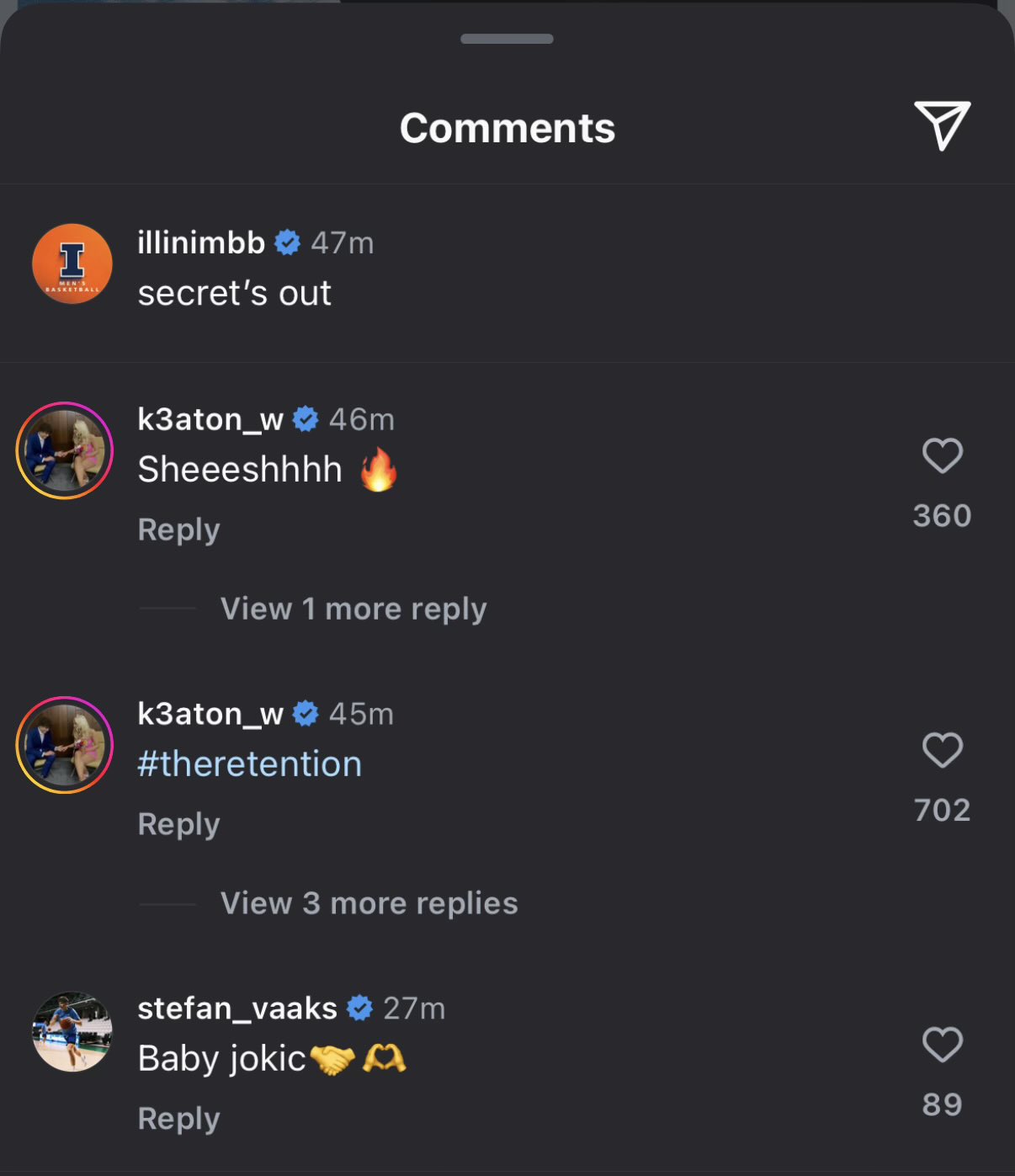
Task: Like the #theretention comment heart
Action: coord(943,750)
